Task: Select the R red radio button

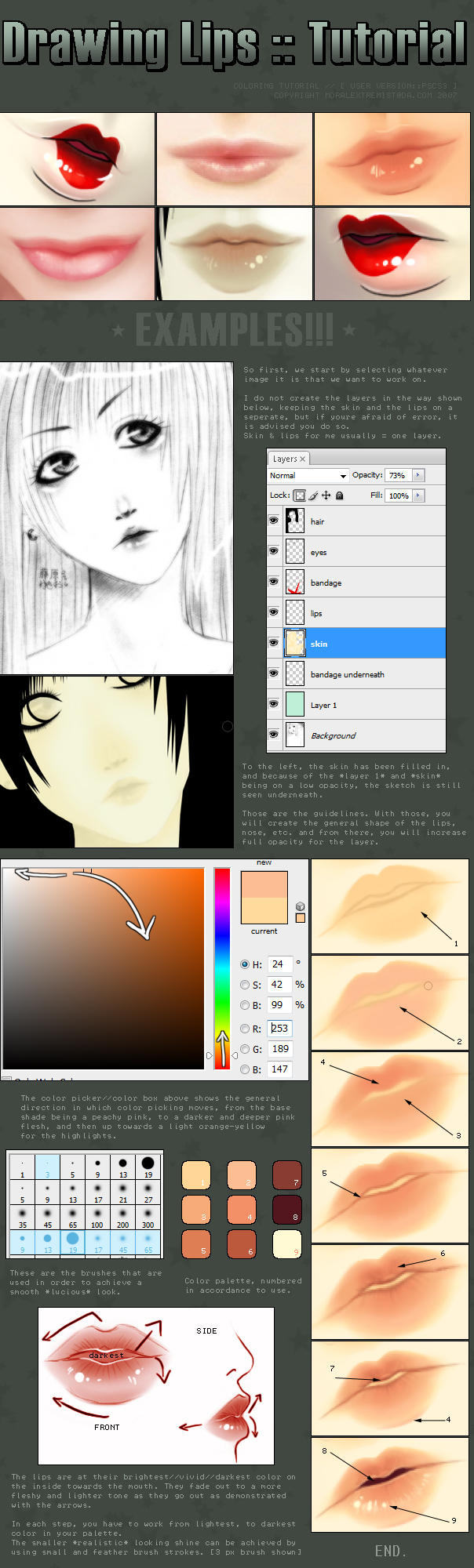Action: pyautogui.click(x=245, y=1029)
